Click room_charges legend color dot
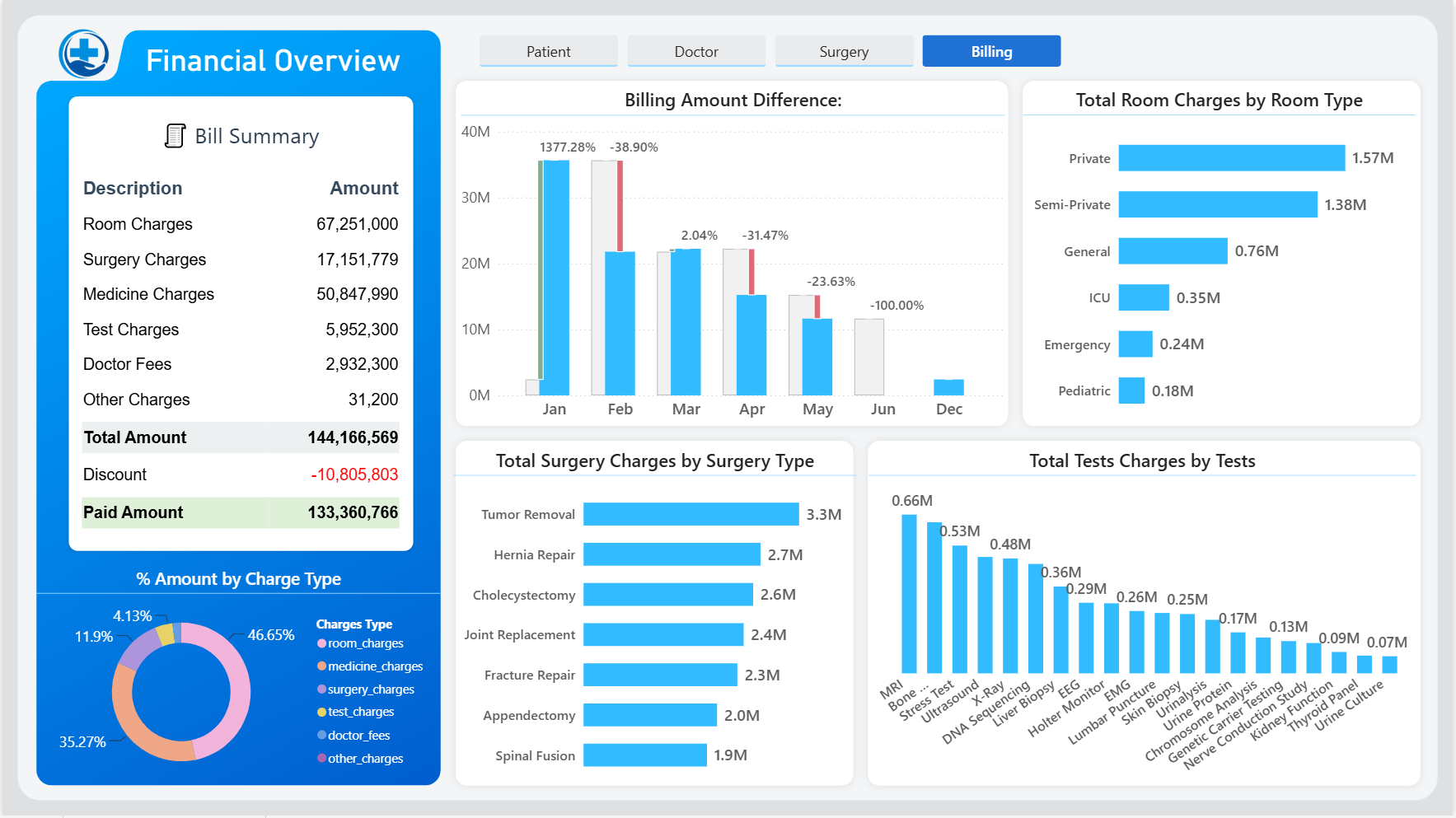 pos(322,643)
